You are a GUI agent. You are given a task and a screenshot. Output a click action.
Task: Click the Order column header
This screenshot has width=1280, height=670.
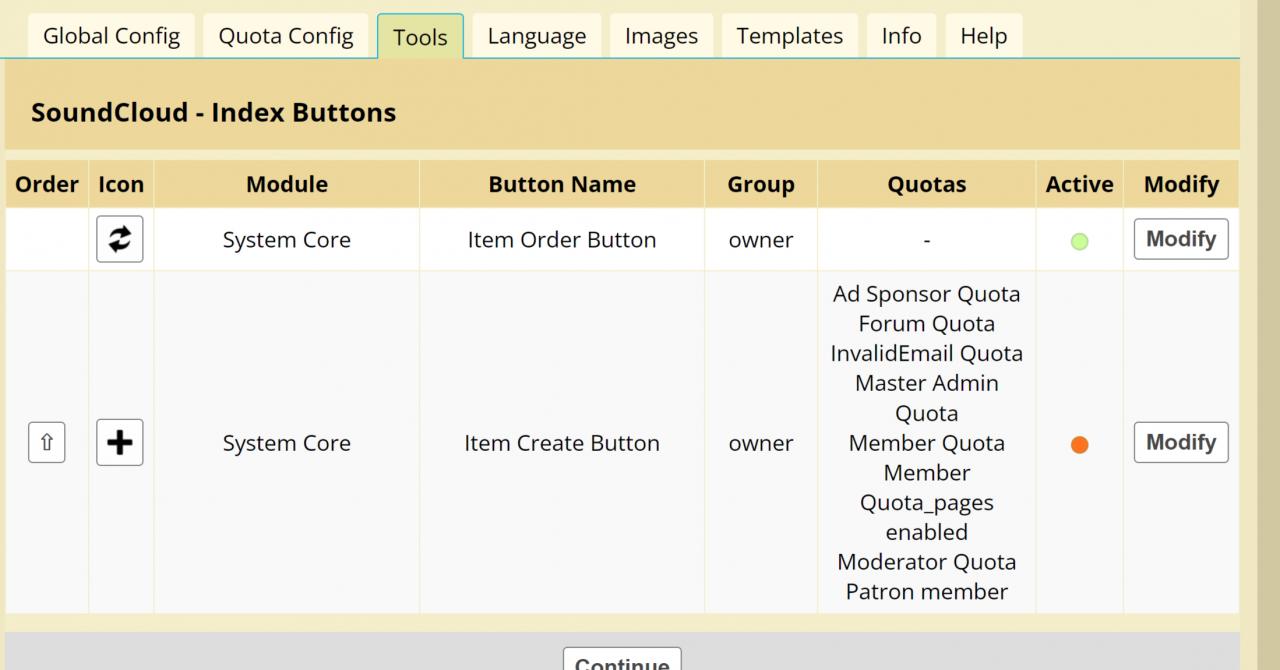click(x=46, y=184)
